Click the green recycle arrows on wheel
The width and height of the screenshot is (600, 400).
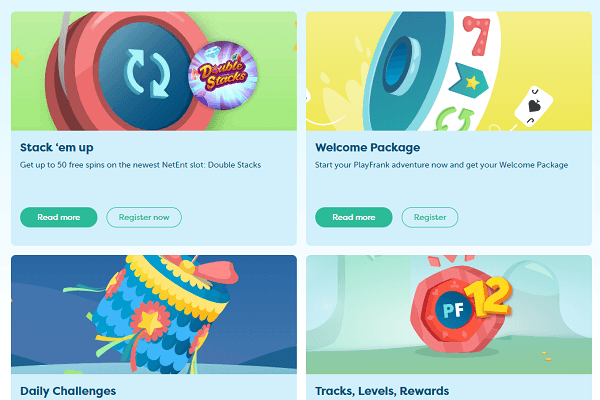[455, 119]
